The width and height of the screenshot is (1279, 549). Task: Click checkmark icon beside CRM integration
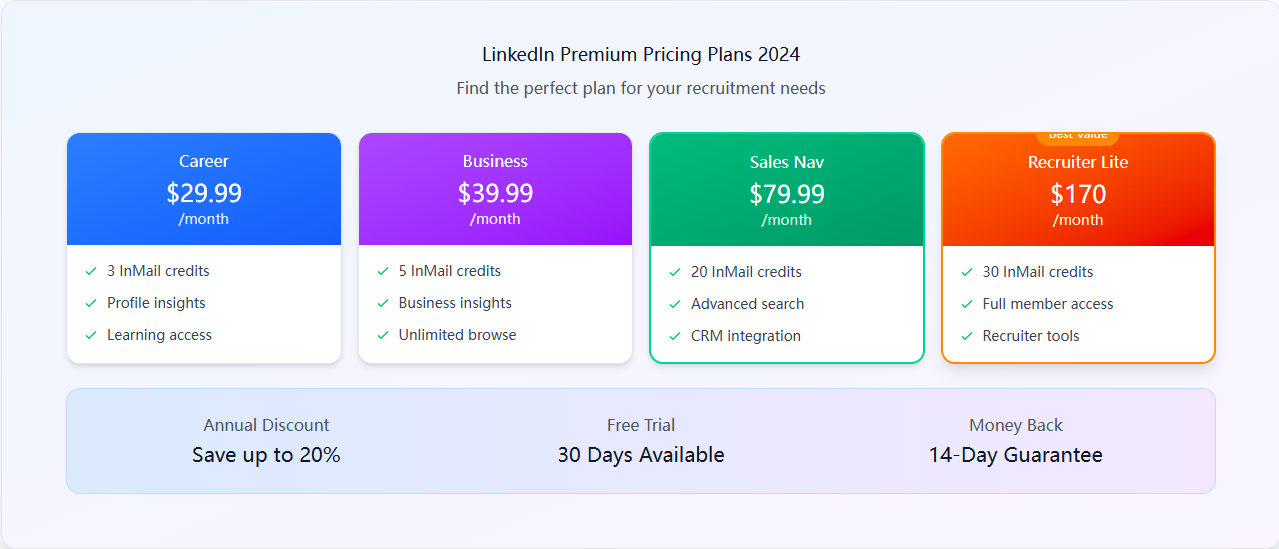point(675,336)
